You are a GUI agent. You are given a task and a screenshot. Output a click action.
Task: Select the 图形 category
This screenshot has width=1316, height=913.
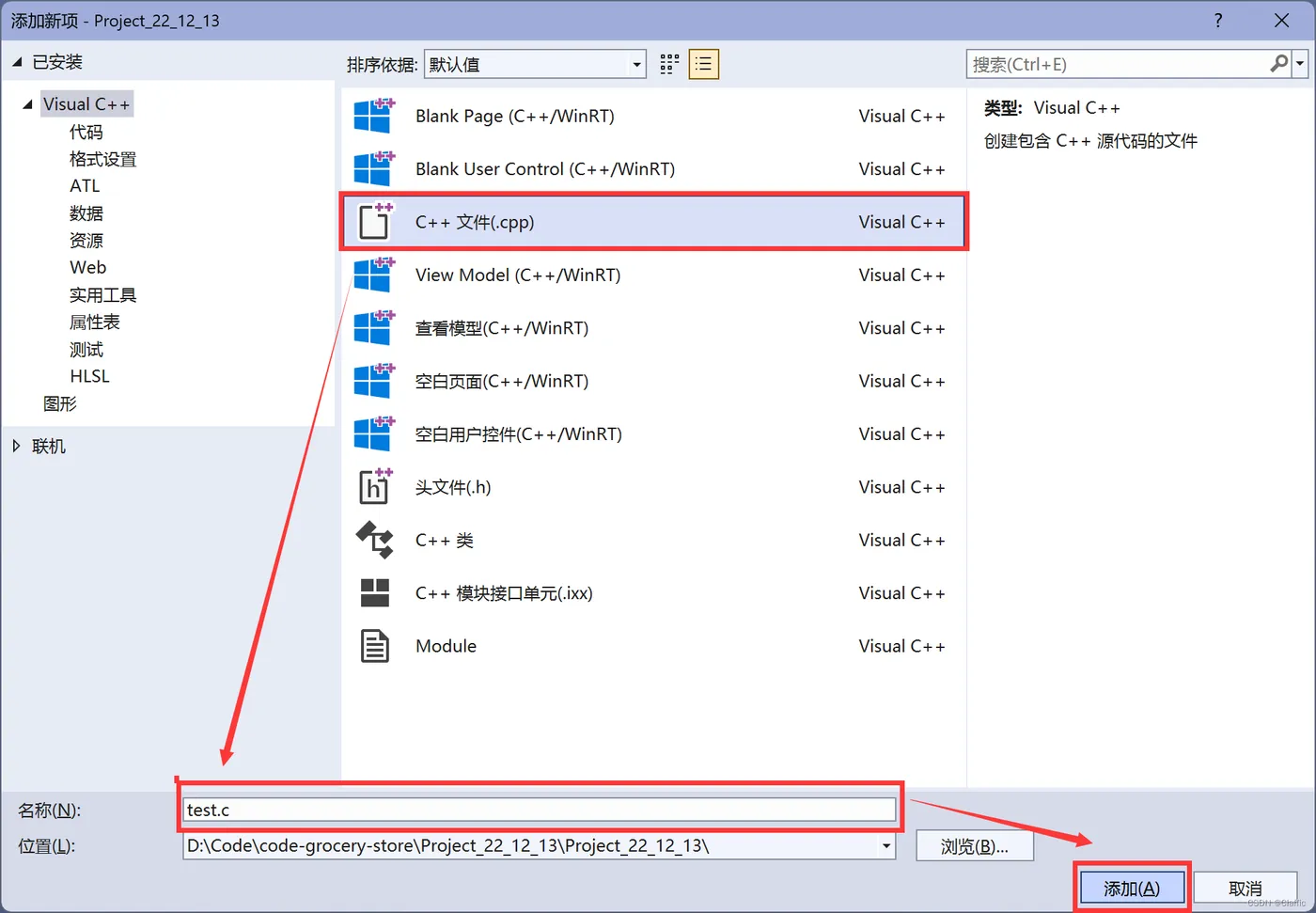click(x=60, y=403)
